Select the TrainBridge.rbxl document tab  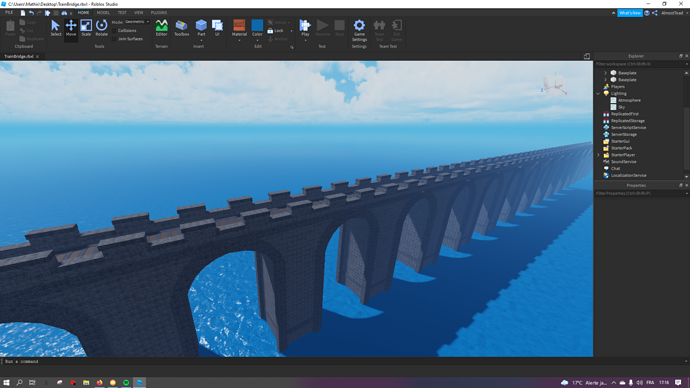pos(18,56)
